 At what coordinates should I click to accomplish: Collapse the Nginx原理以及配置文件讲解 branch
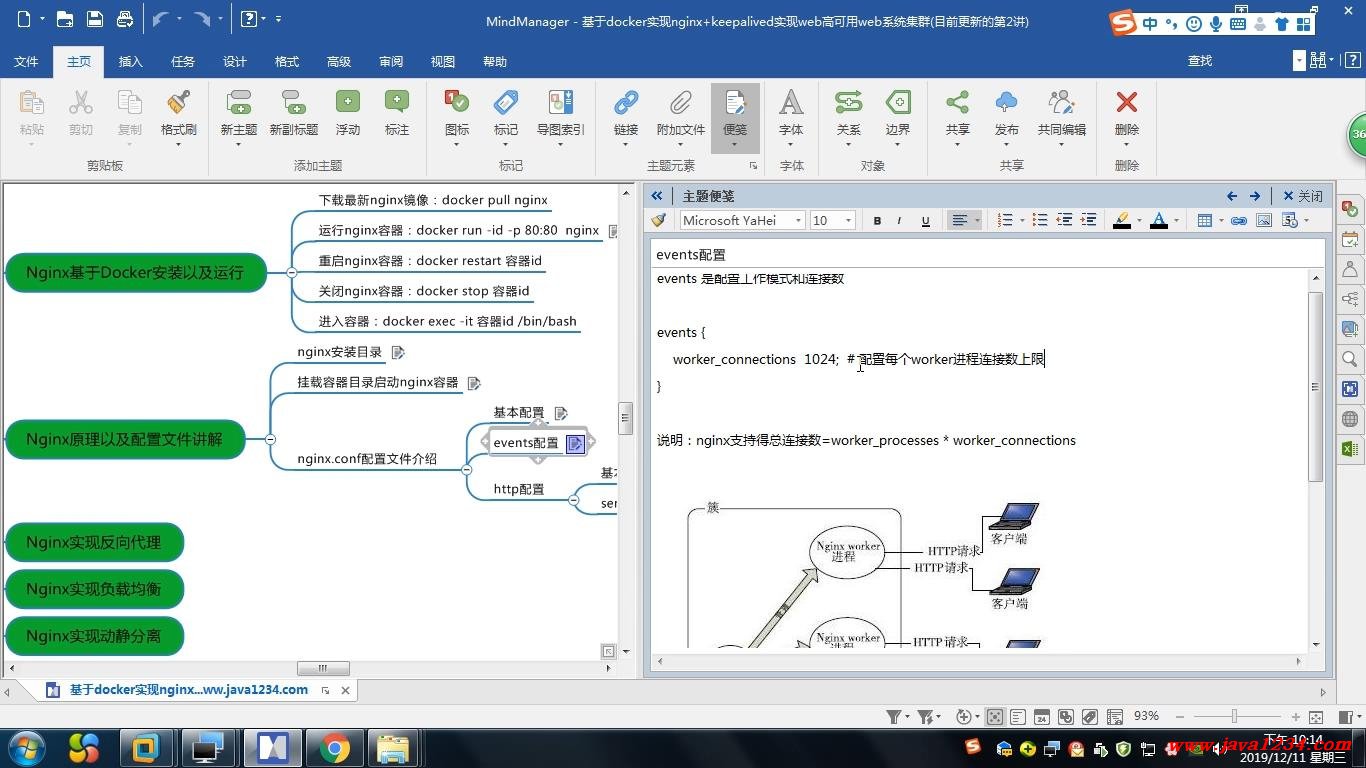(x=270, y=439)
